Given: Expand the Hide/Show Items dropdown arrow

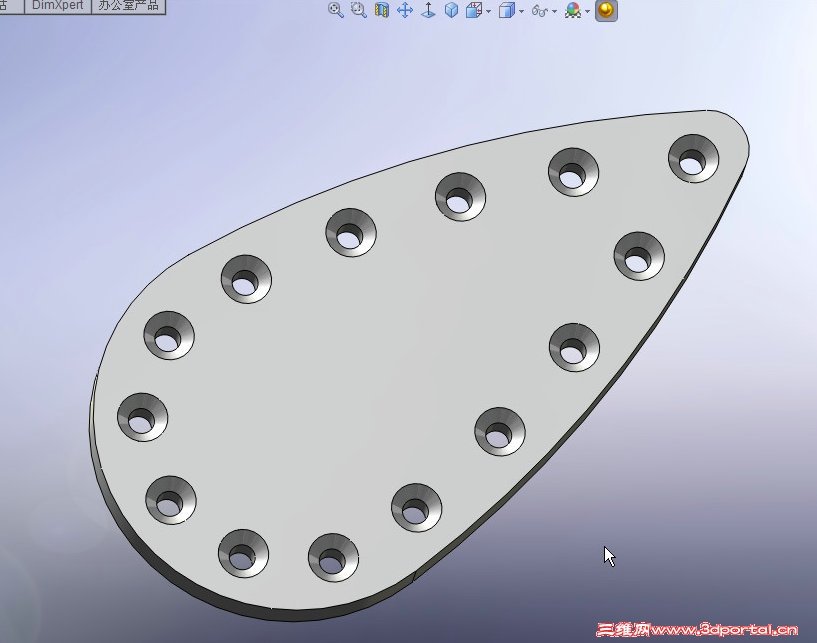Looking at the screenshot, I should click(554, 11).
